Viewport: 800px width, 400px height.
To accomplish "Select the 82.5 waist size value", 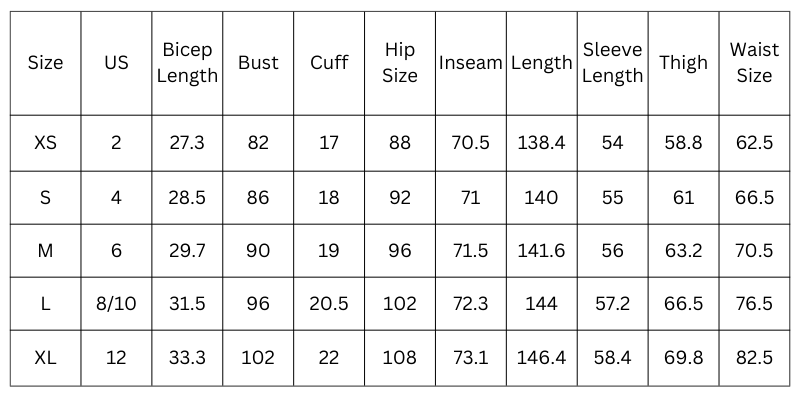I will [x=754, y=357].
